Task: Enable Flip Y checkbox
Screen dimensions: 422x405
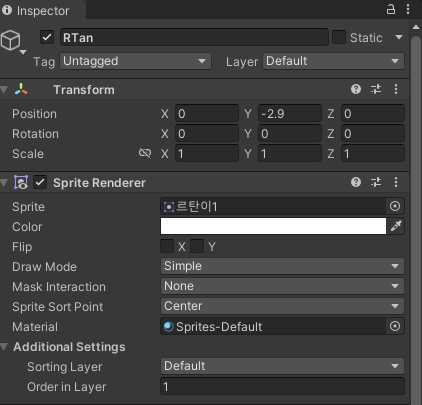Action: [197, 246]
